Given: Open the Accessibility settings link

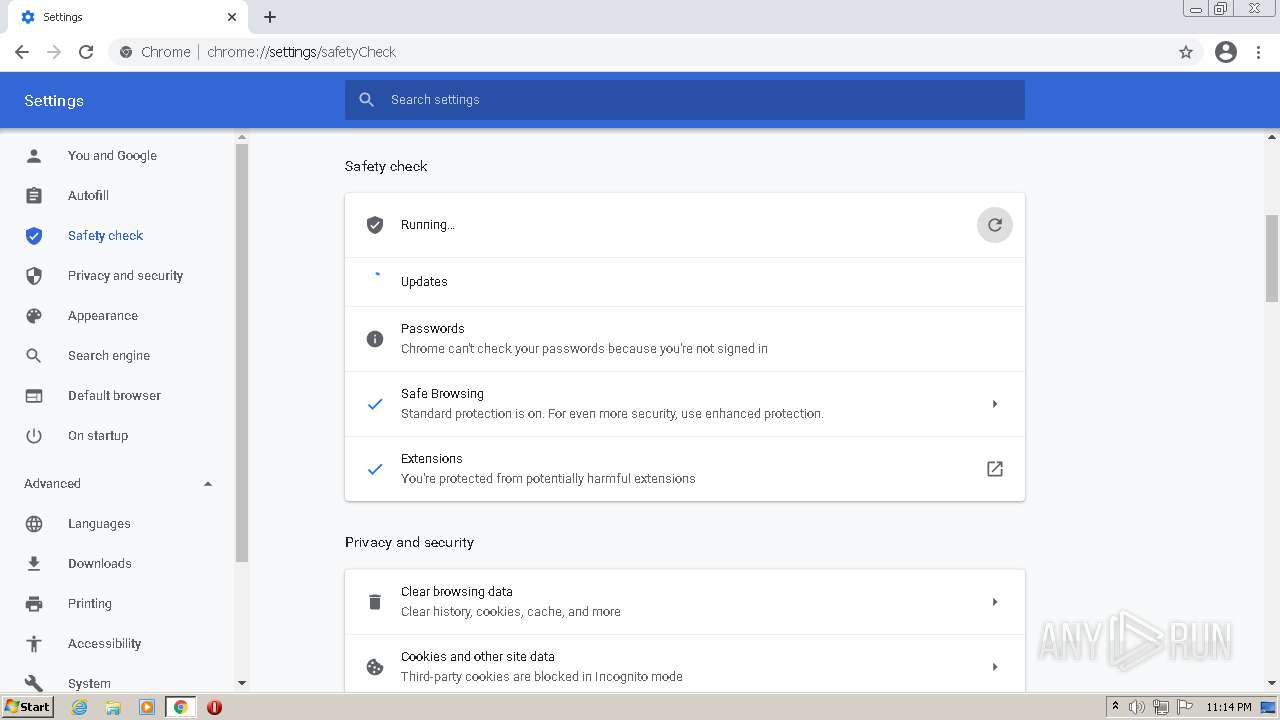Looking at the screenshot, I should point(104,644).
